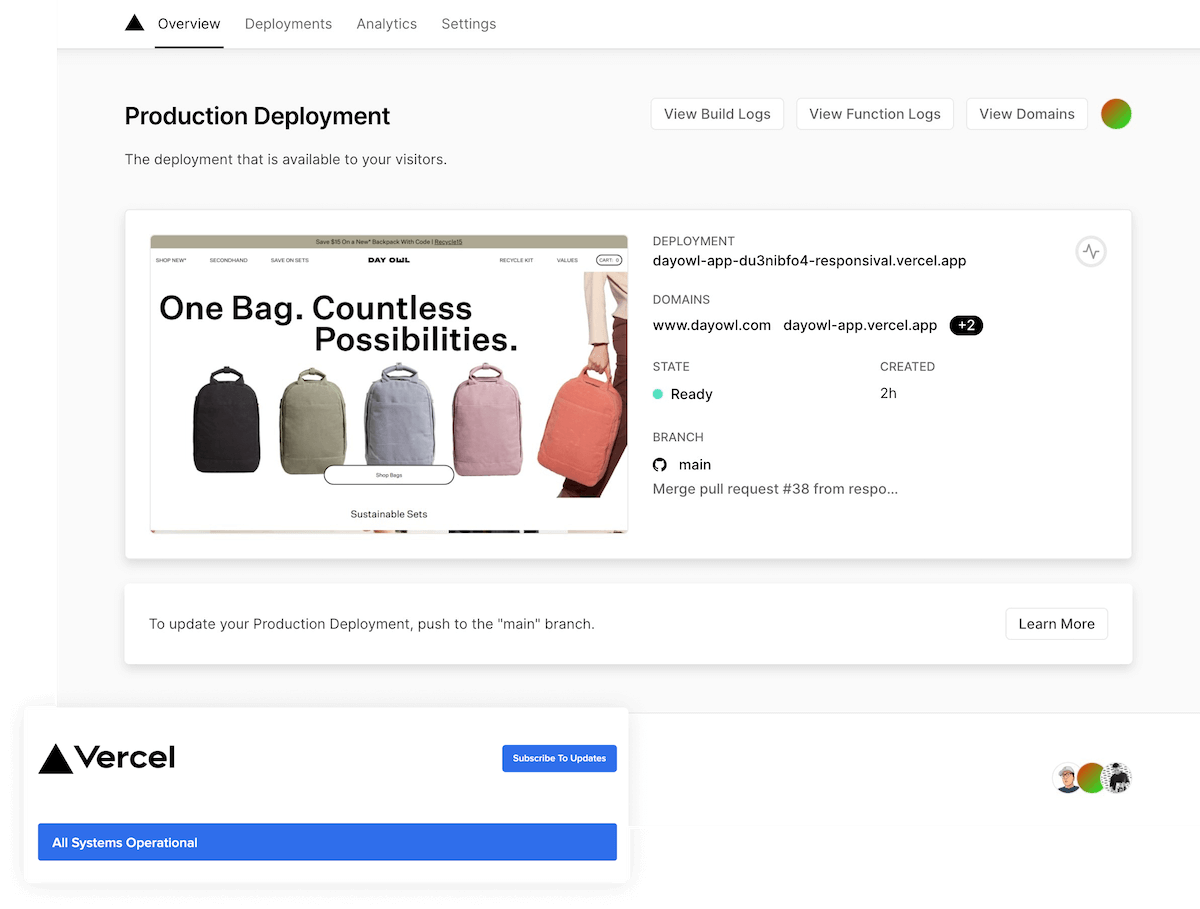The image size is (1200, 909).
Task: Open the Settings tab
Action: point(469,24)
